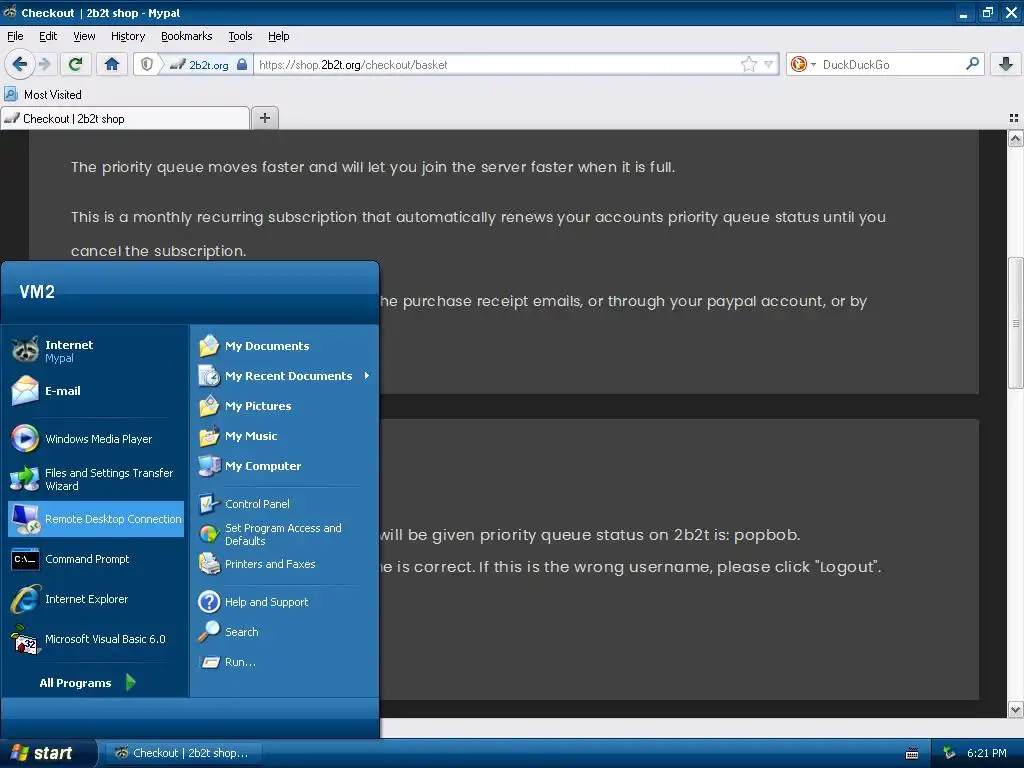Start Files and Settings Transfer Wizard
The width and height of the screenshot is (1024, 768).
[x=96, y=479]
